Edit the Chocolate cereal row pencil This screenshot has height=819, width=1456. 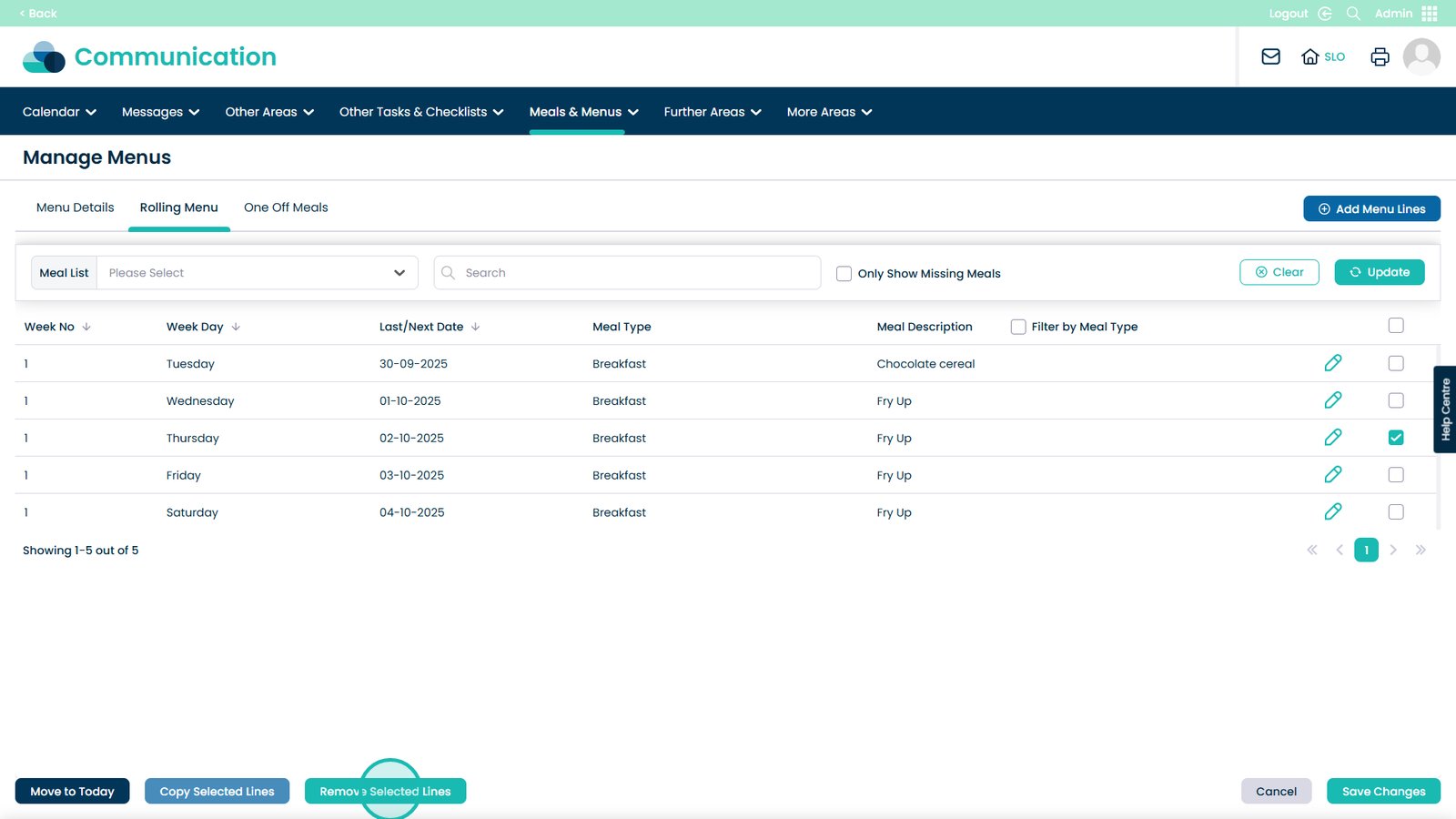[x=1332, y=363]
